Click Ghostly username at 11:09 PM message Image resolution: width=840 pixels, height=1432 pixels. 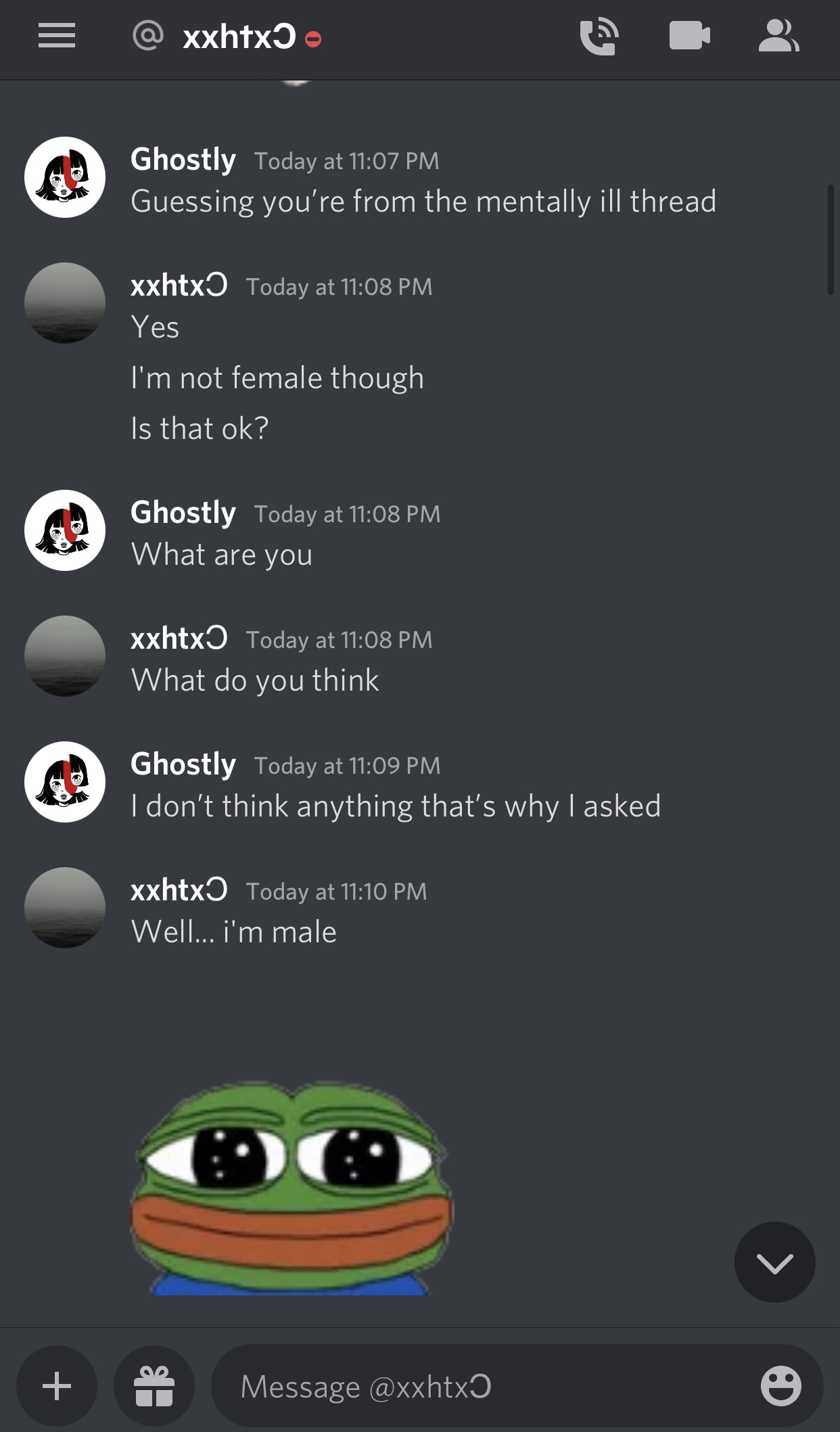point(183,764)
